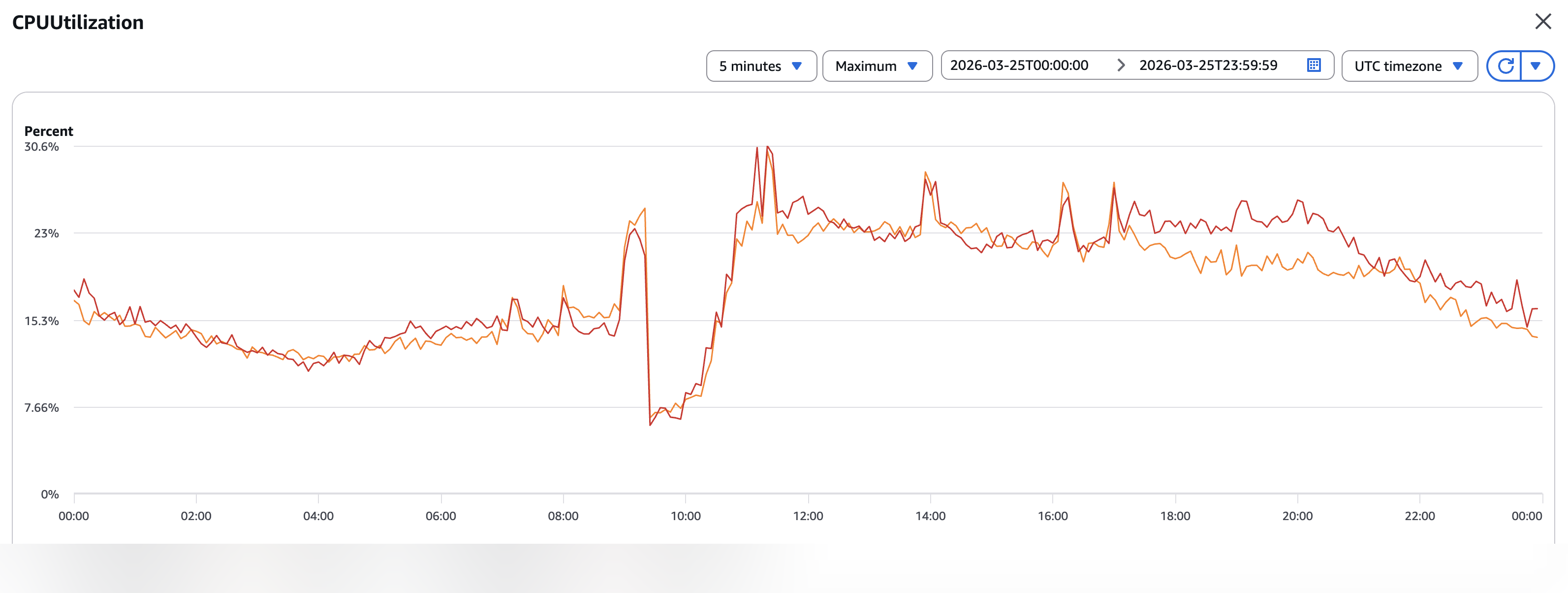Click the 18:00 x-axis tick label
Image resolution: width=1568 pixels, height=593 pixels.
tap(1175, 516)
